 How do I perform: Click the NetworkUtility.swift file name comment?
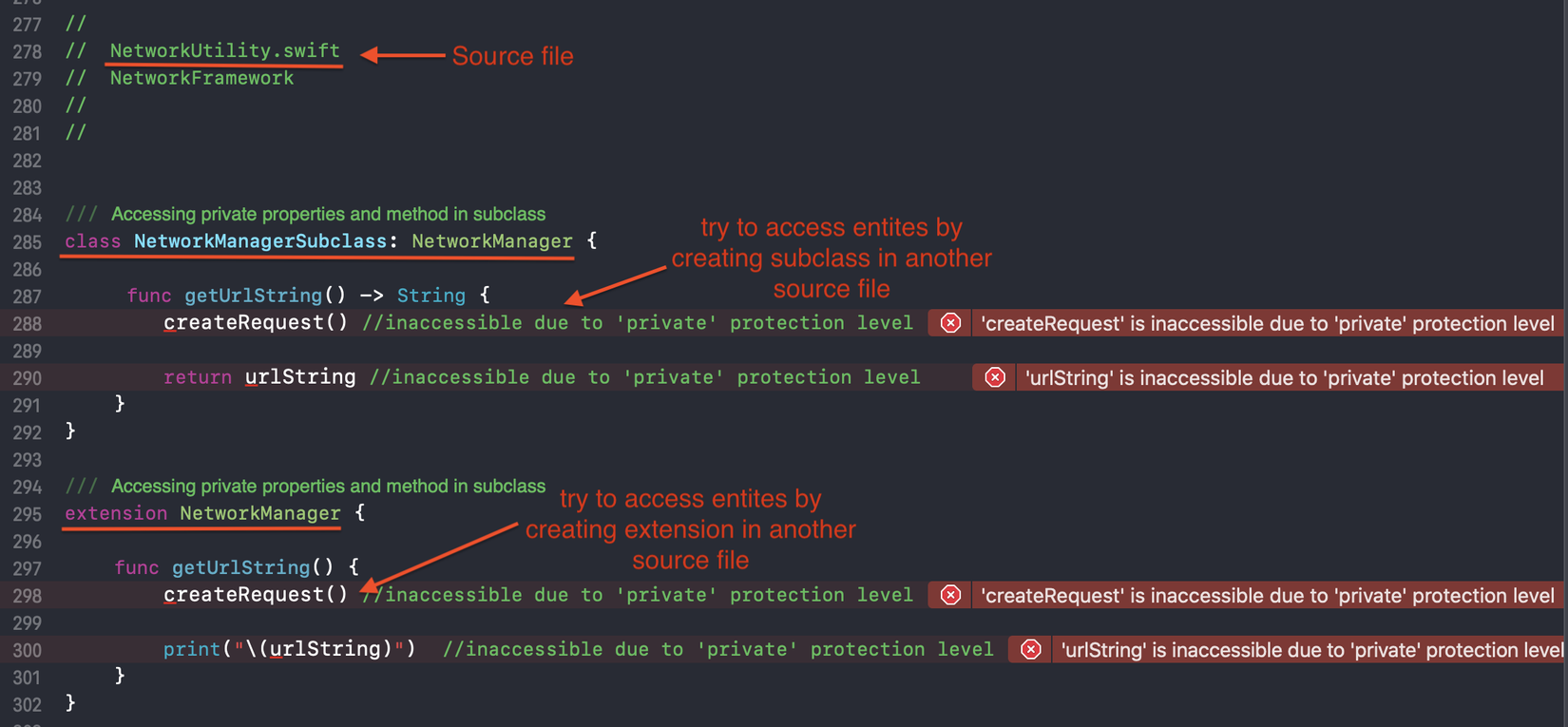pos(224,51)
